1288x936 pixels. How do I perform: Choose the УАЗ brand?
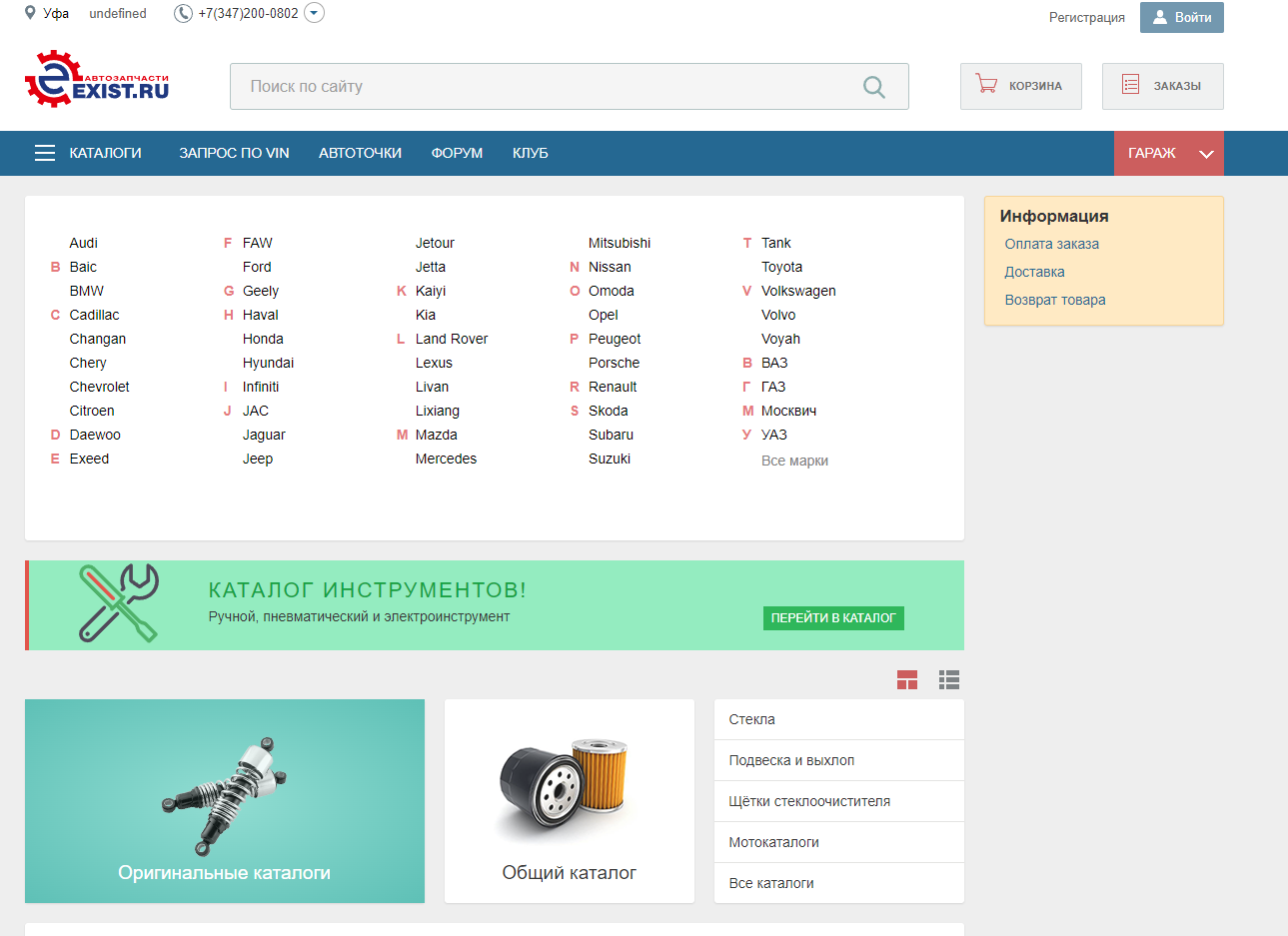pos(774,435)
